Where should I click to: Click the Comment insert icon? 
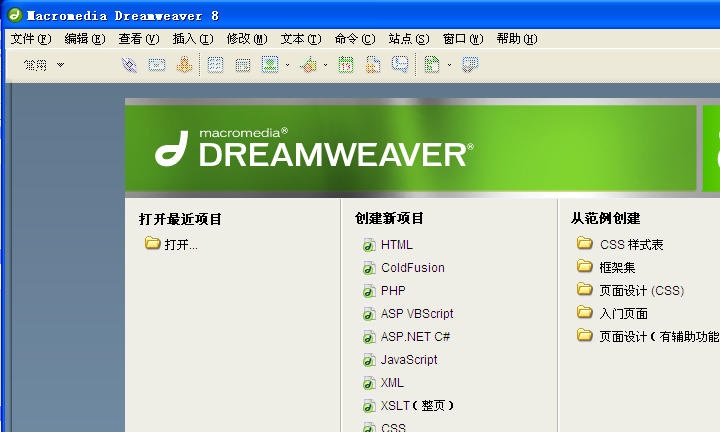pyautogui.click(x=400, y=64)
